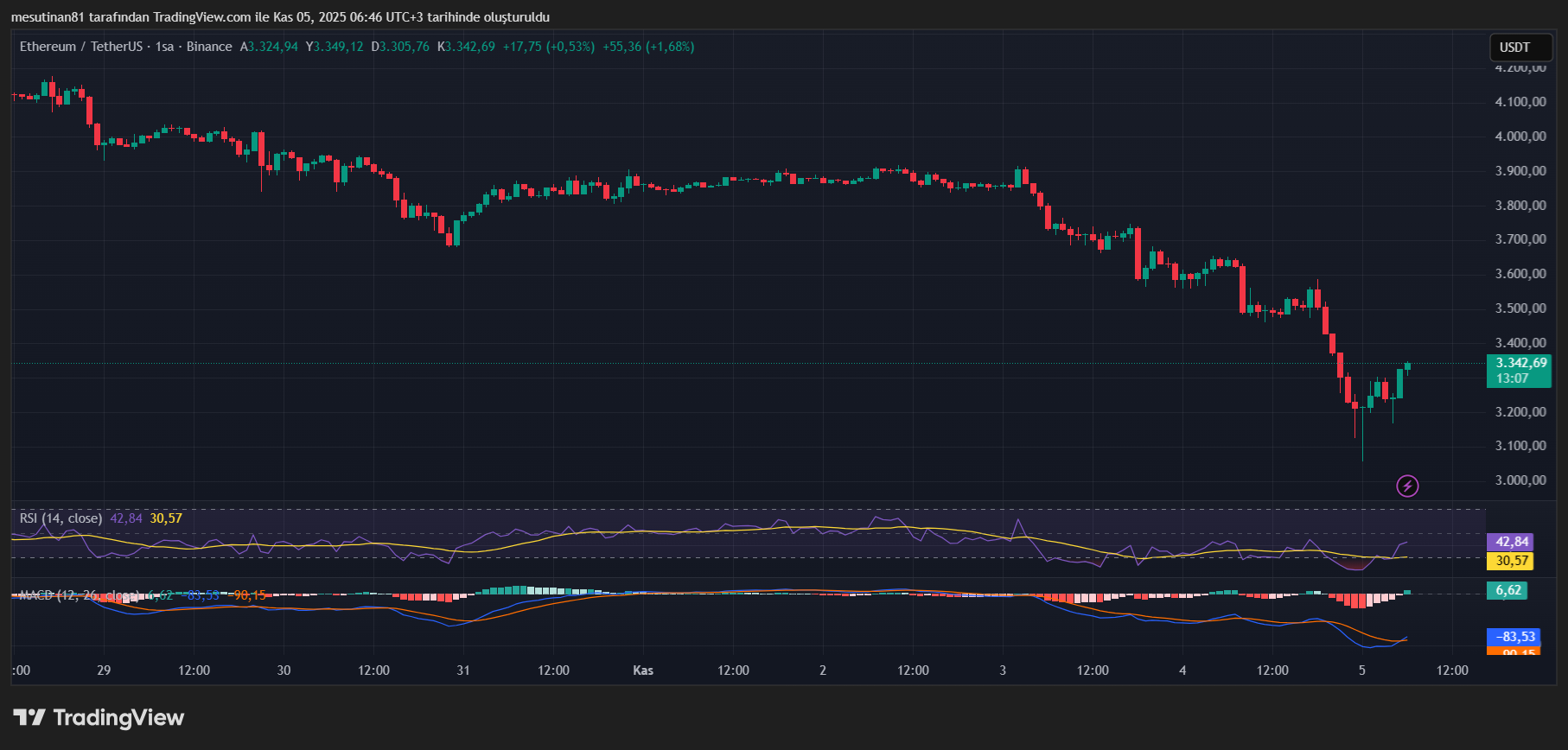The height and width of the screenshot is (750, 1568).
Task: Click the 1sa timeframe in chart header
Action: pyautogui.click(x=164, y=47)
